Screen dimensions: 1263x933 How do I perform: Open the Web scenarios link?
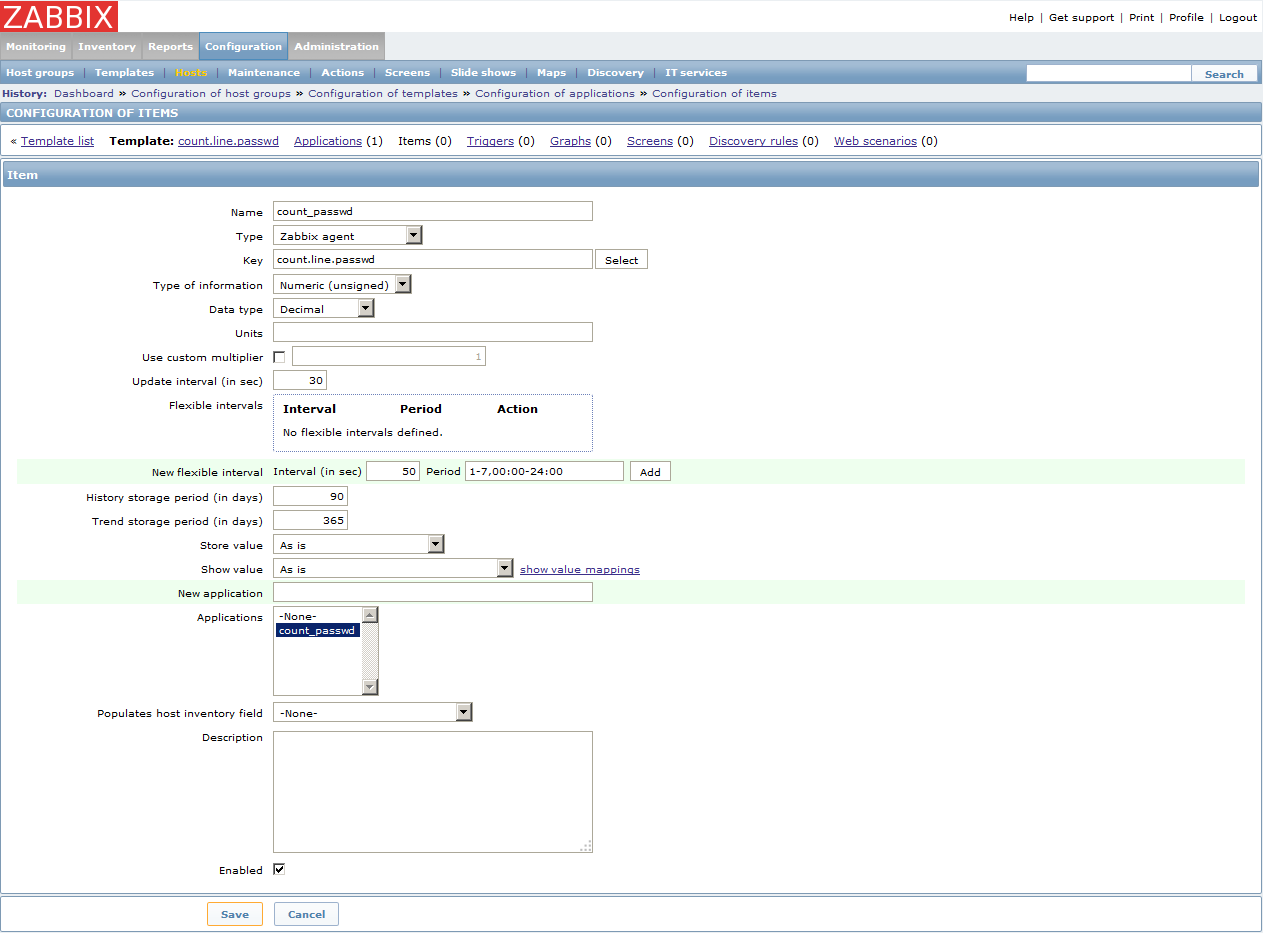click(875, 141)
